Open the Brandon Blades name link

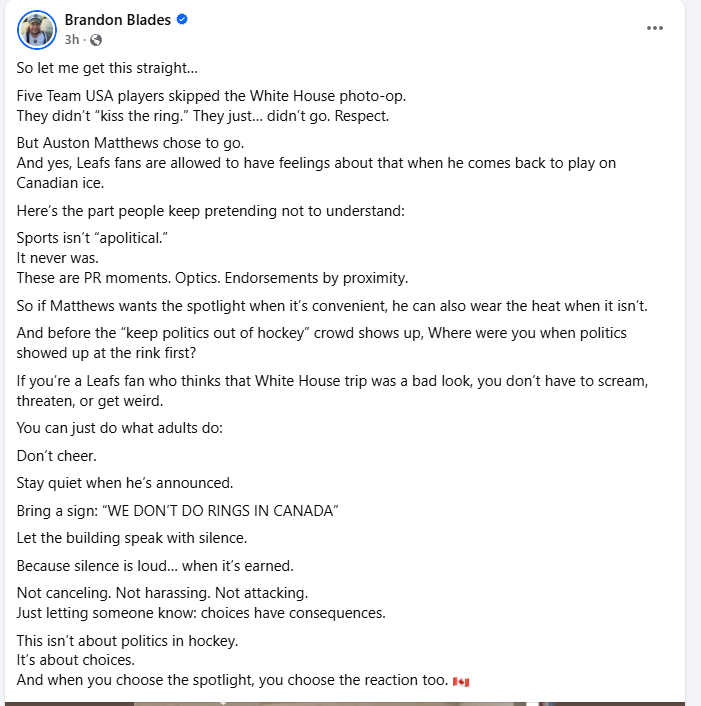click(x=118, y=20)
